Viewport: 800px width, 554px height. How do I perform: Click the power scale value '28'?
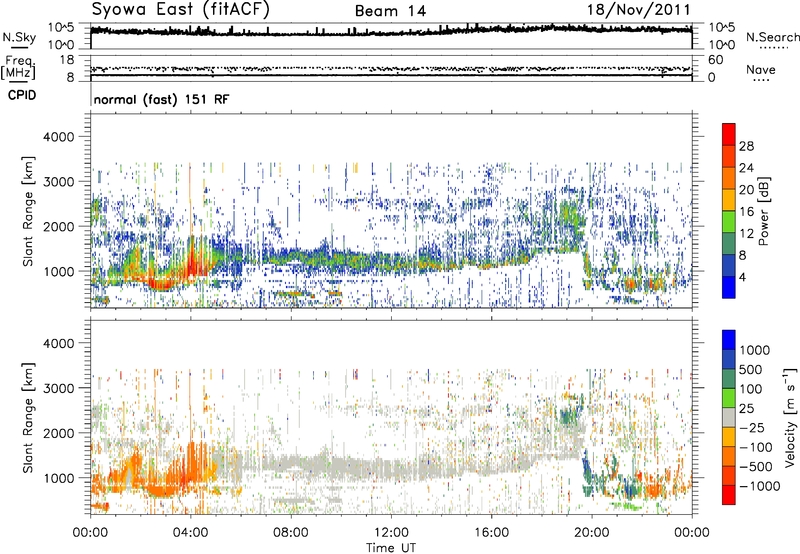pos(746,146)
